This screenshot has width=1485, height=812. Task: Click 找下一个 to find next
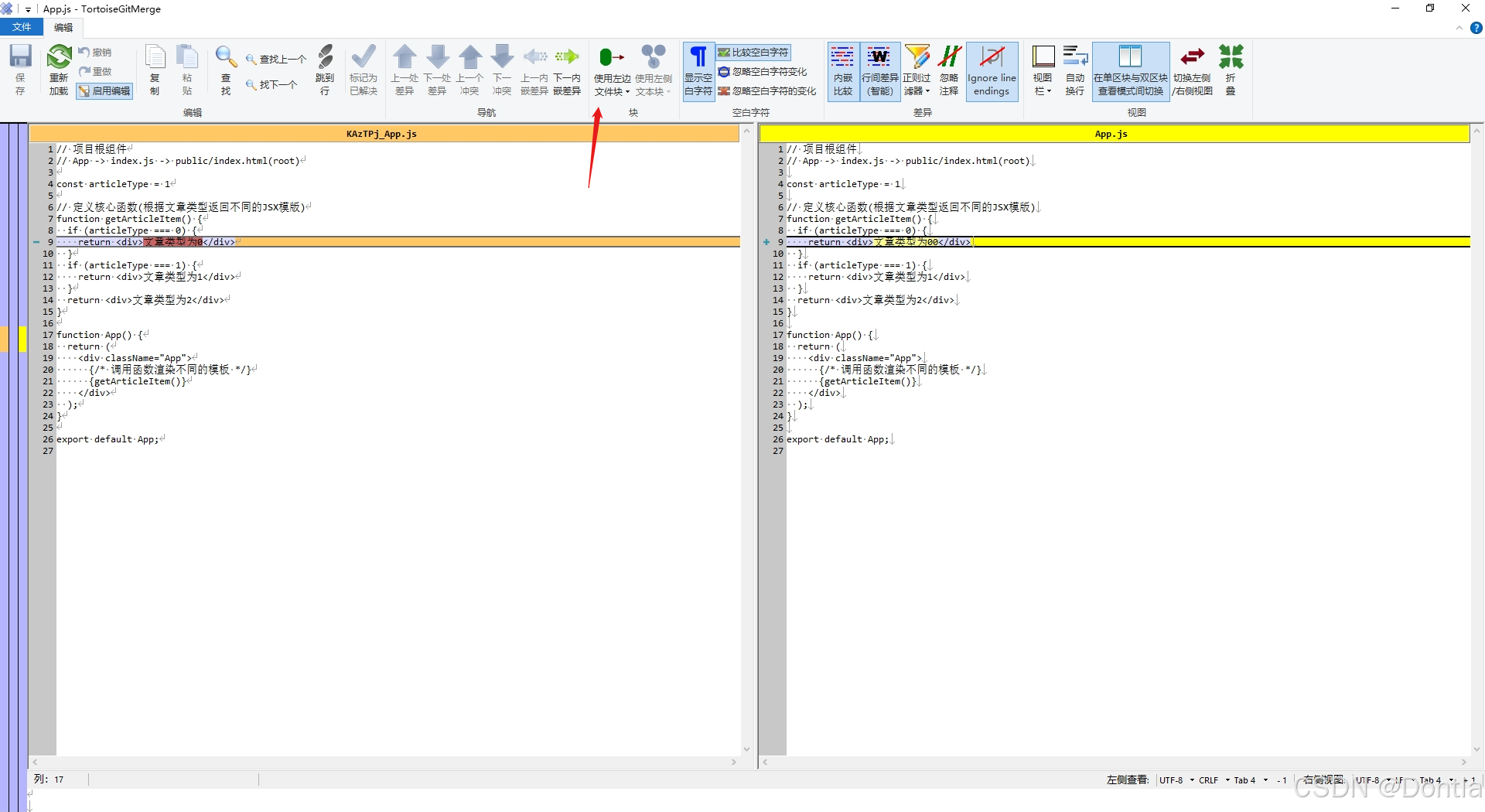coord(272,85)
